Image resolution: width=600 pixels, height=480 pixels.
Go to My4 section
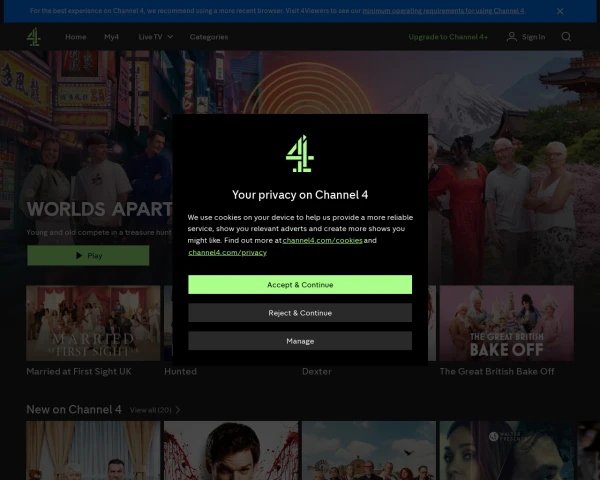coord(111,37)
